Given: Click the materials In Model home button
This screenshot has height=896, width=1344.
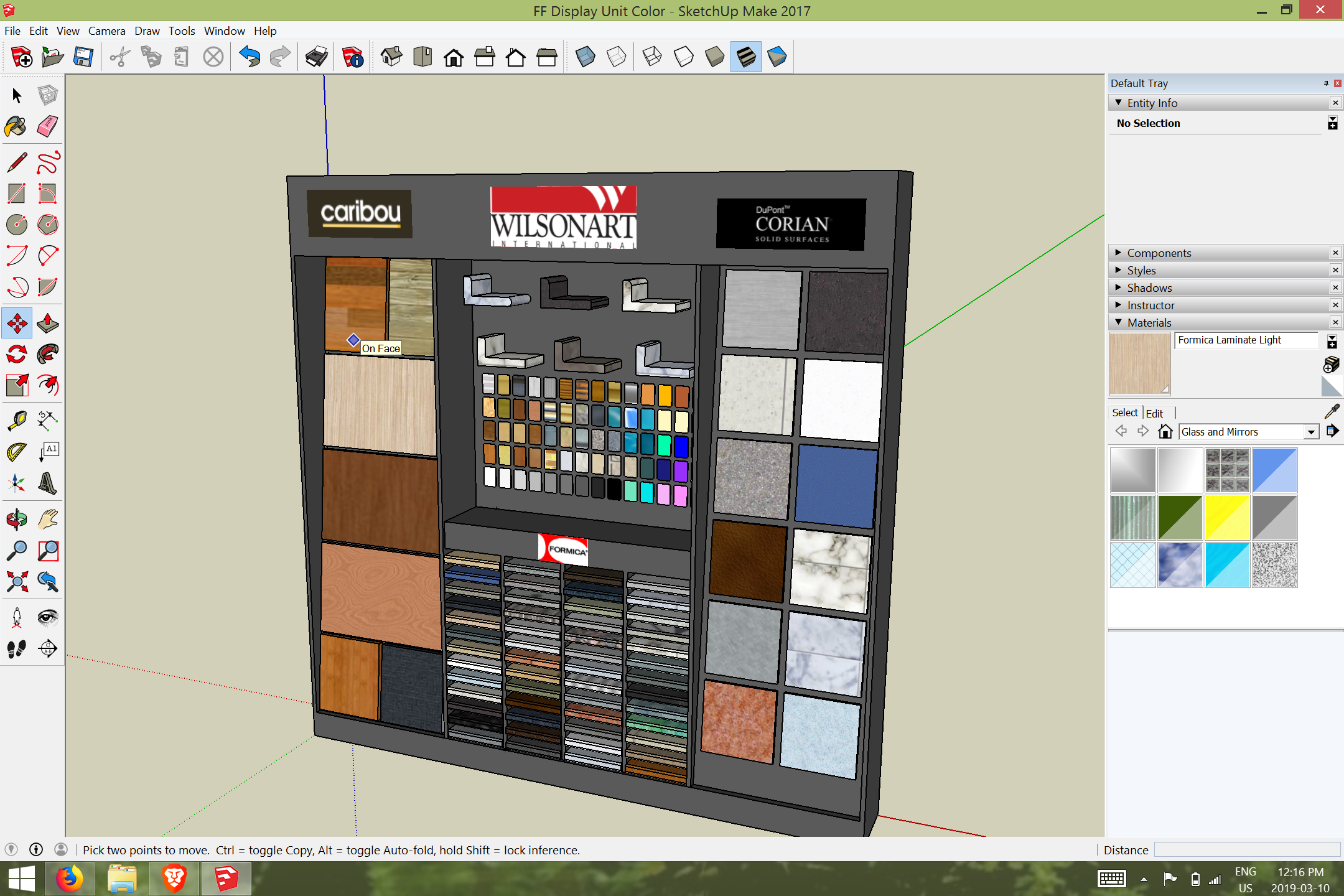Looking at the screenshot, I should click(1165, 432).
